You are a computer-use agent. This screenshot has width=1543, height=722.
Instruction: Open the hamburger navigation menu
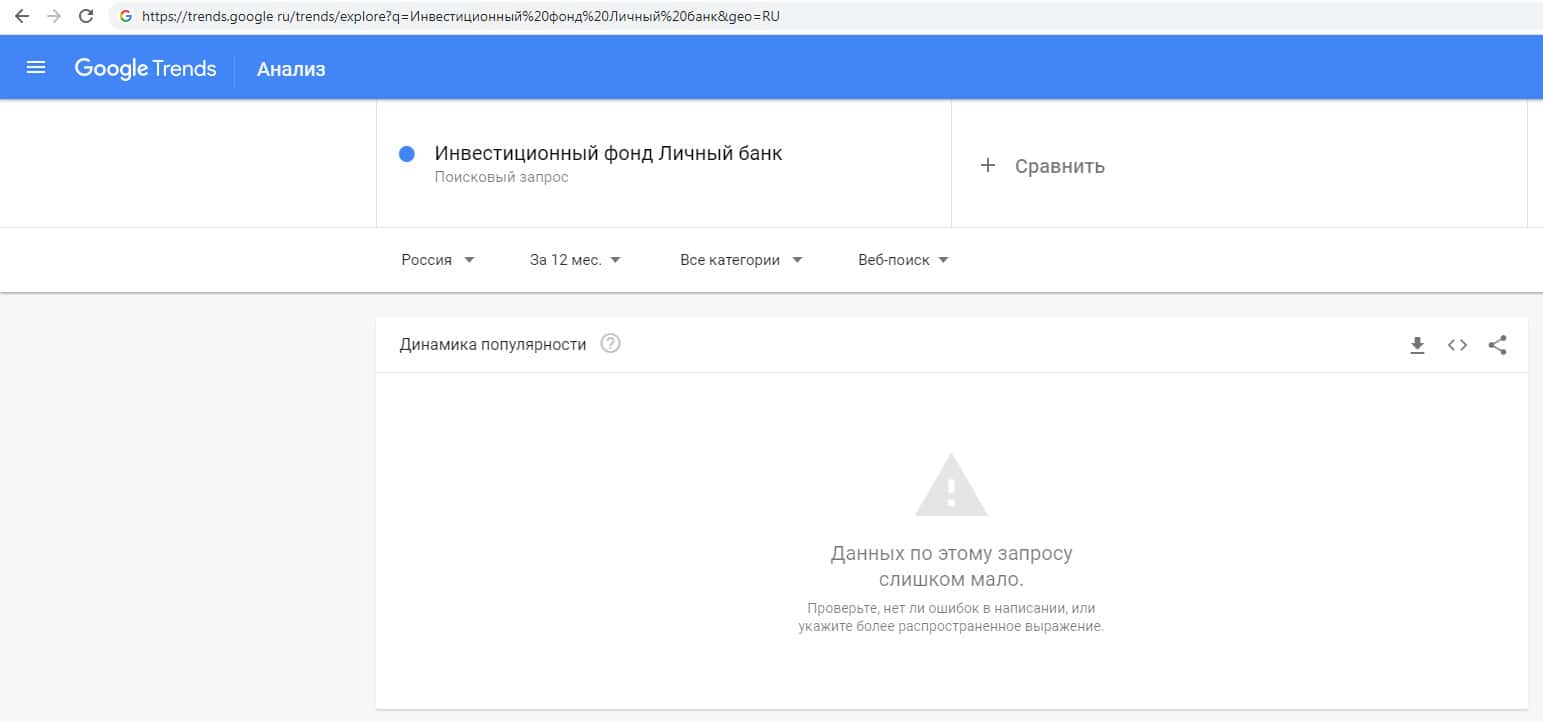click(x=36, y=68)
